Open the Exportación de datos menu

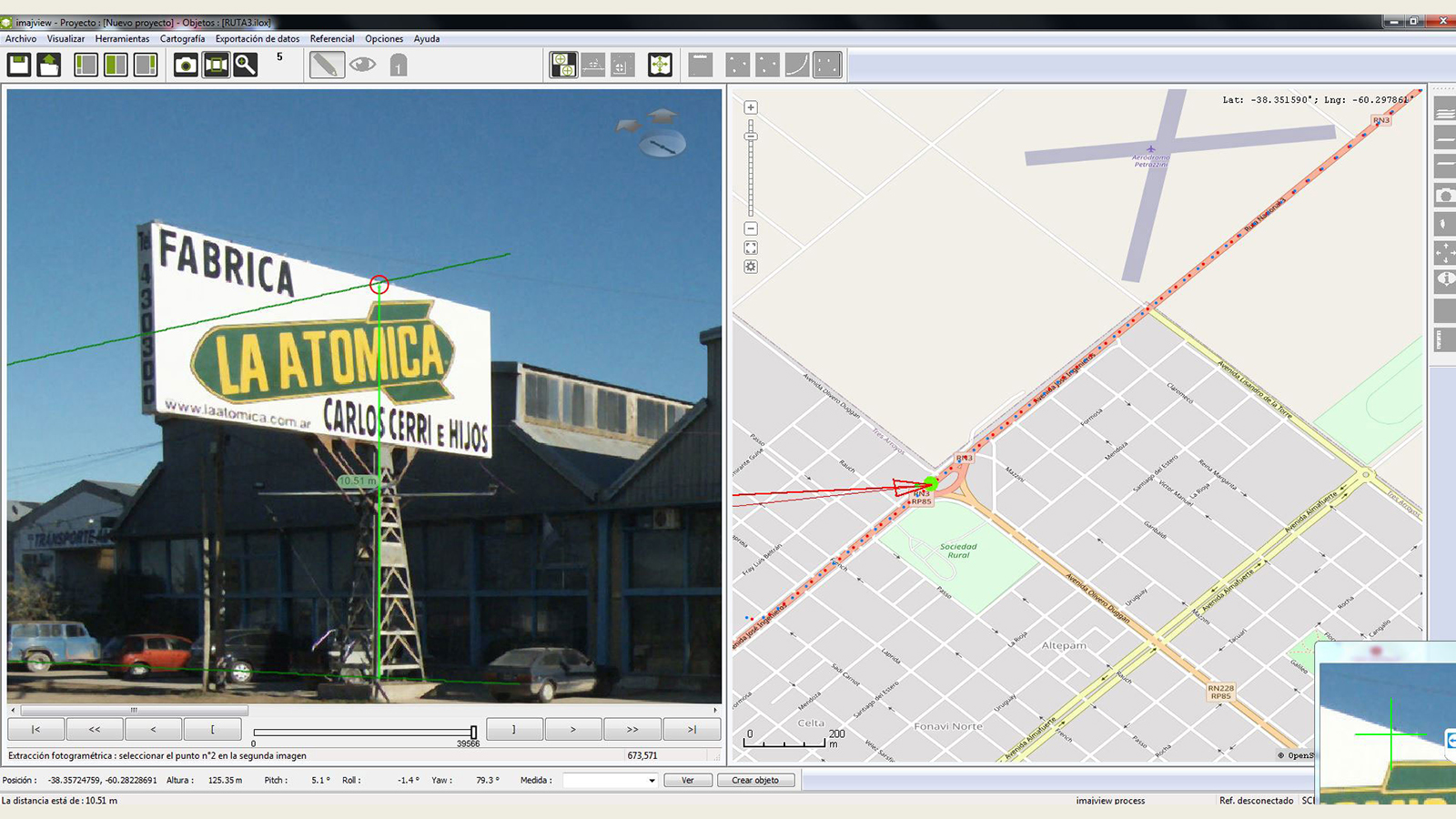(x=258, y=39)
